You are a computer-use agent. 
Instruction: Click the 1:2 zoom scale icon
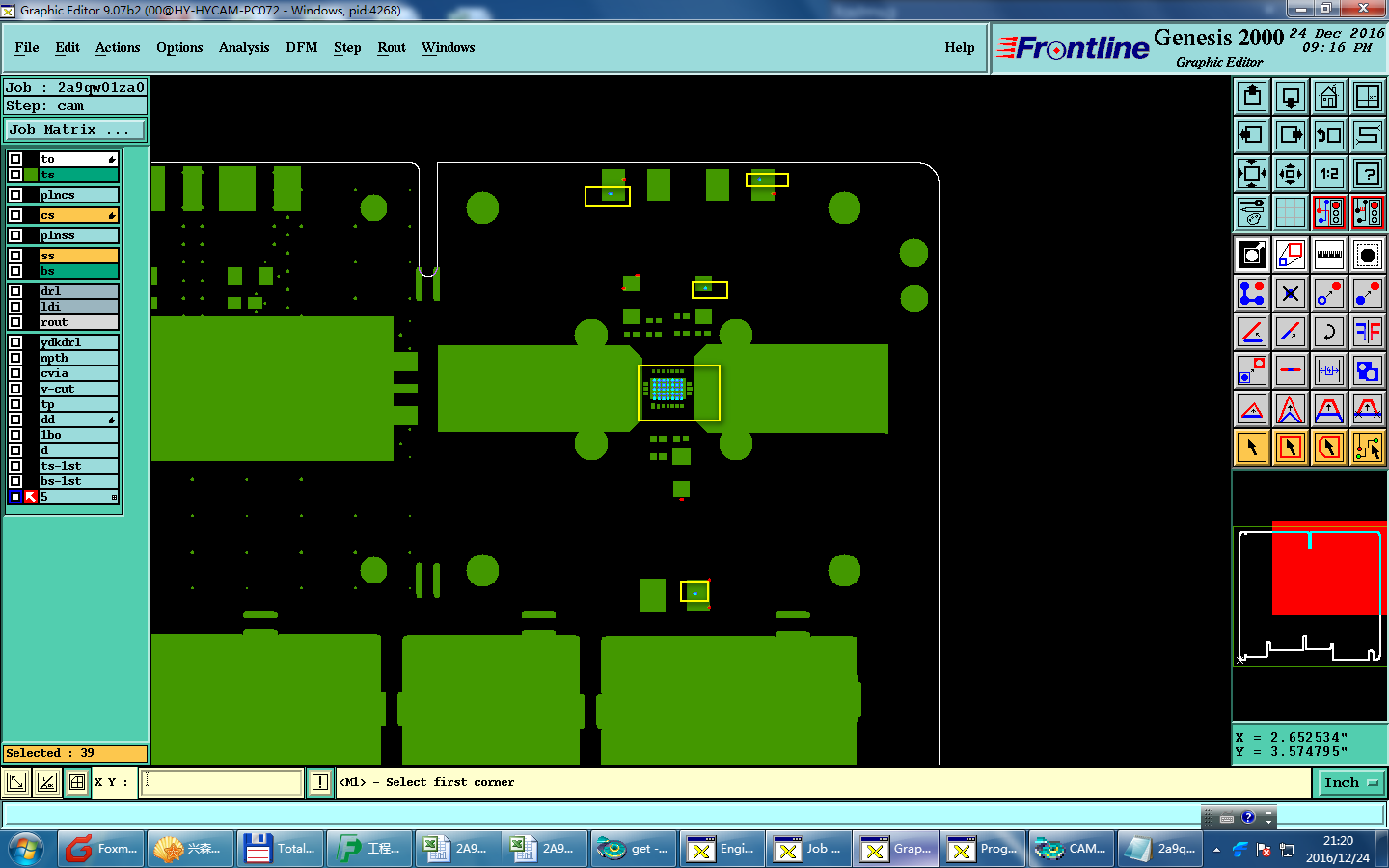(1329, 174)
